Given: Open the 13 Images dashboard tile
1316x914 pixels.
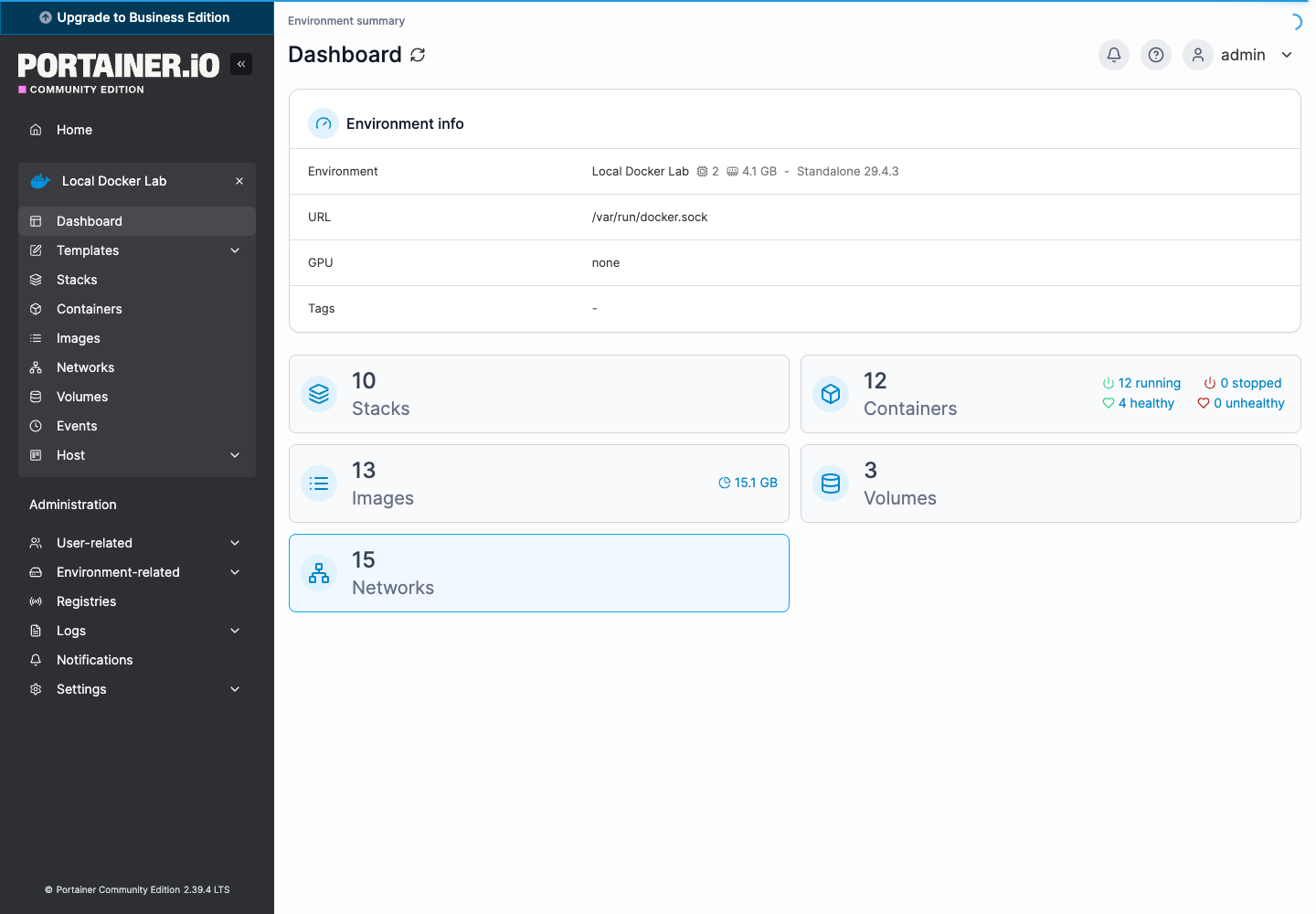Looking at the screenshot, I should coord(539,484).
